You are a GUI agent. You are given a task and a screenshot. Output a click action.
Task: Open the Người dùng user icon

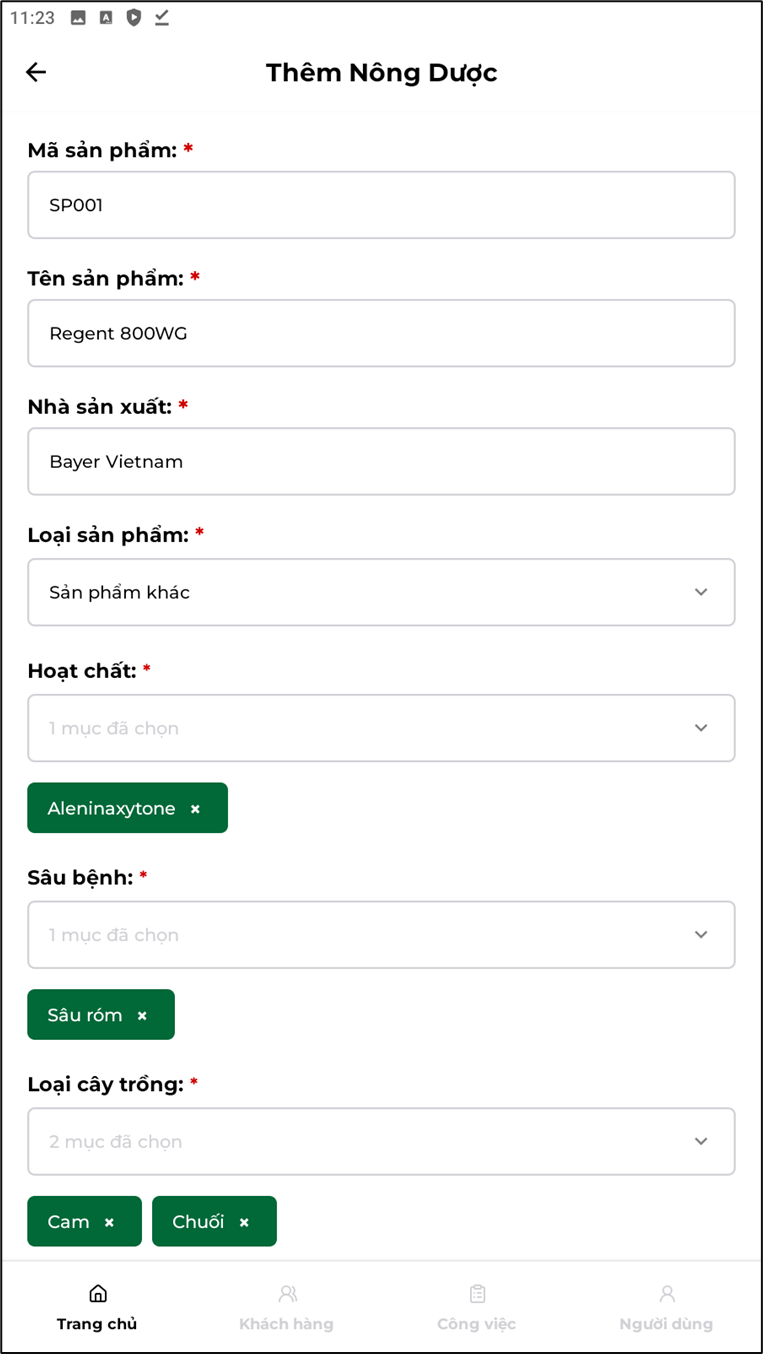[667, 1293]
